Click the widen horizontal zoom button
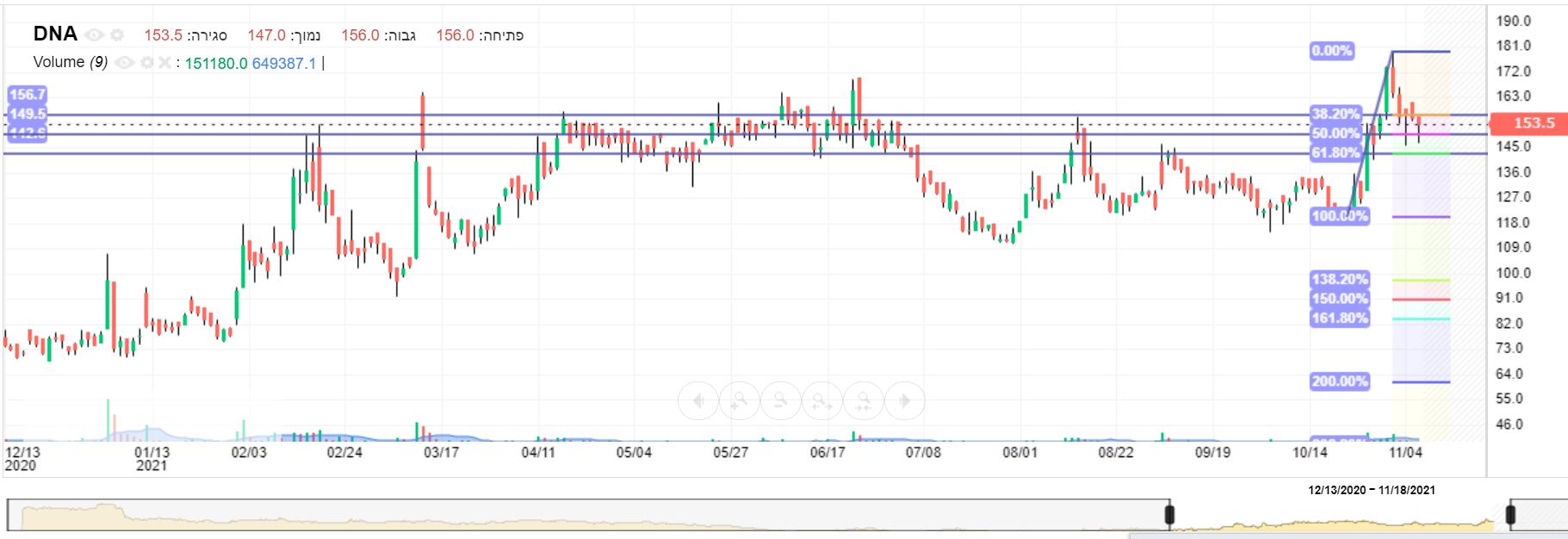1568x539 pixels. (822, 400)
